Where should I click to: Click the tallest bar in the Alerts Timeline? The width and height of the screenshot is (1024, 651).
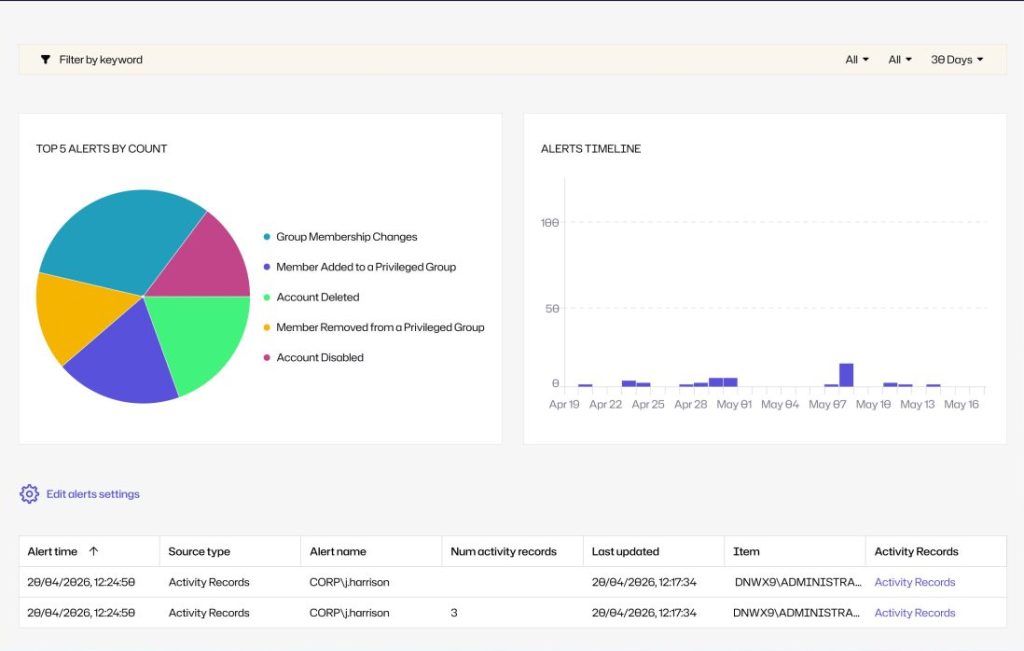pyautogui.click(x=846, y=375)
